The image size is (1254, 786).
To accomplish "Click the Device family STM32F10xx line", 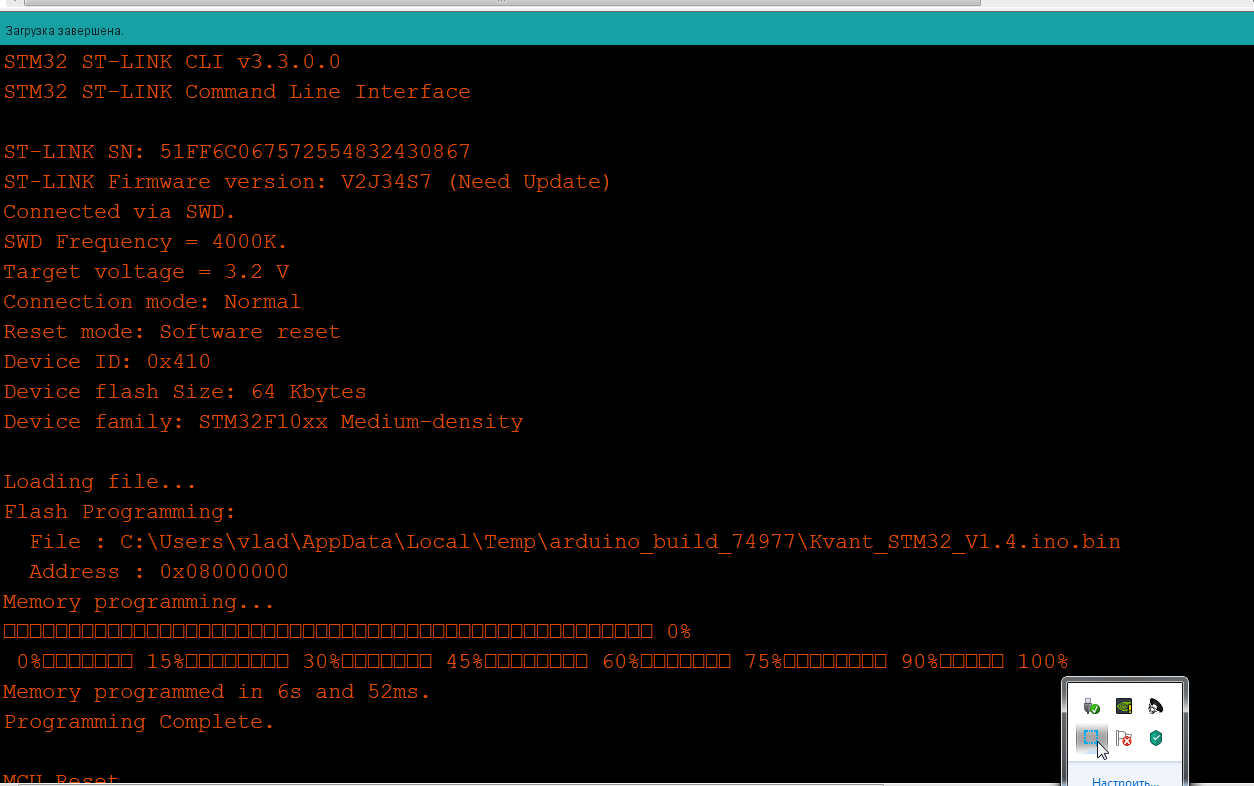I will 263,422.
